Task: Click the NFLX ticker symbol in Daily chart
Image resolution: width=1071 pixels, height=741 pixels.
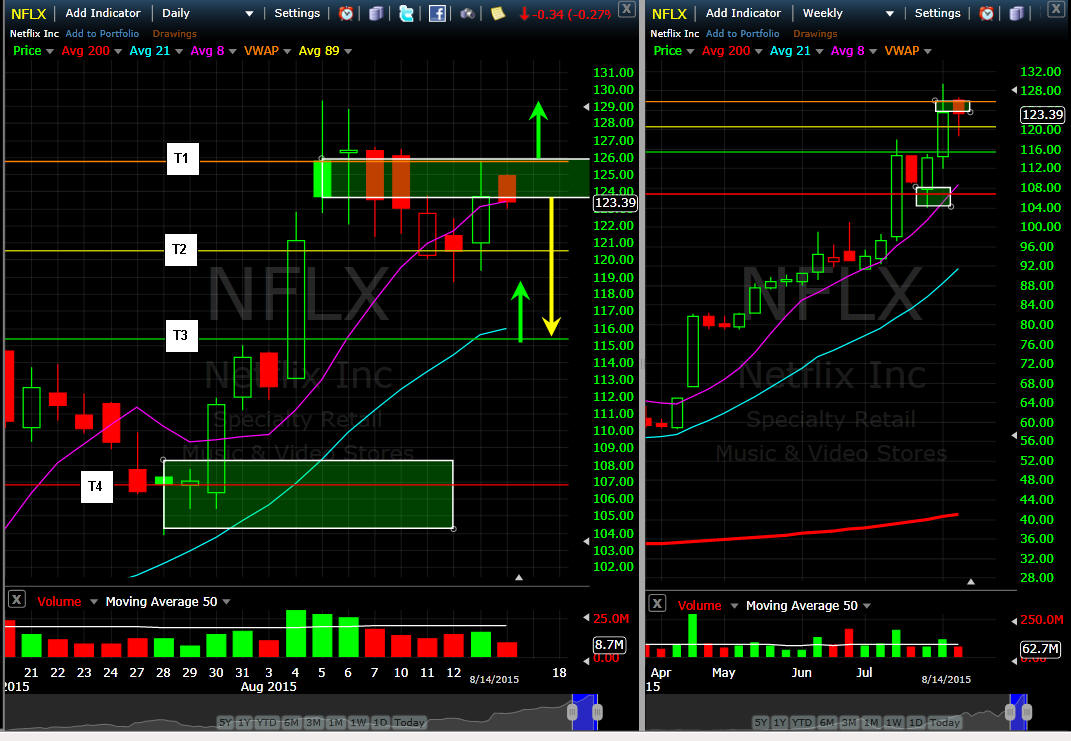Action: 29,14
